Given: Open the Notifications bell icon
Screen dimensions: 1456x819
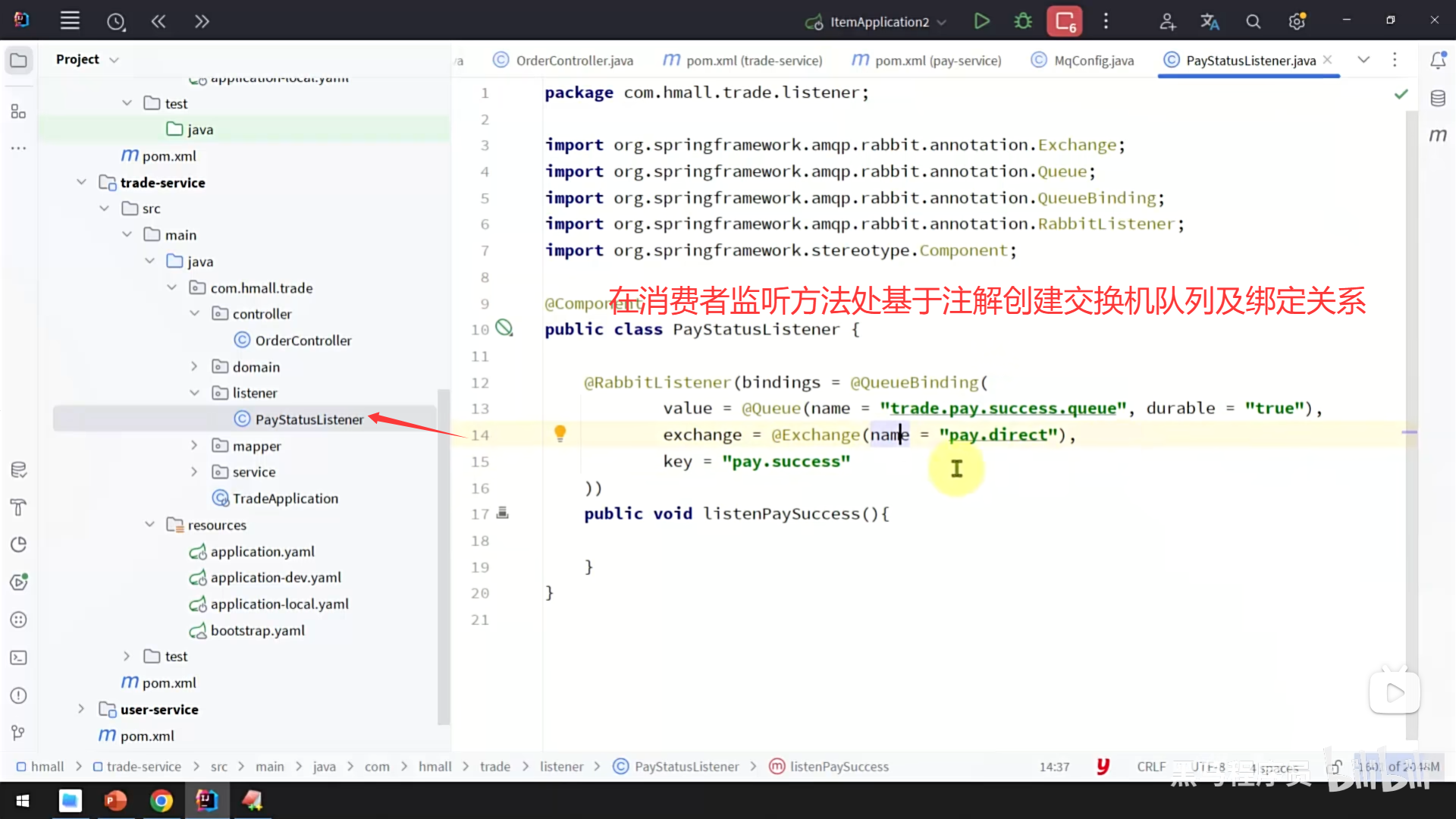Looking at the screenshot, I should [x=1438, y=60].
